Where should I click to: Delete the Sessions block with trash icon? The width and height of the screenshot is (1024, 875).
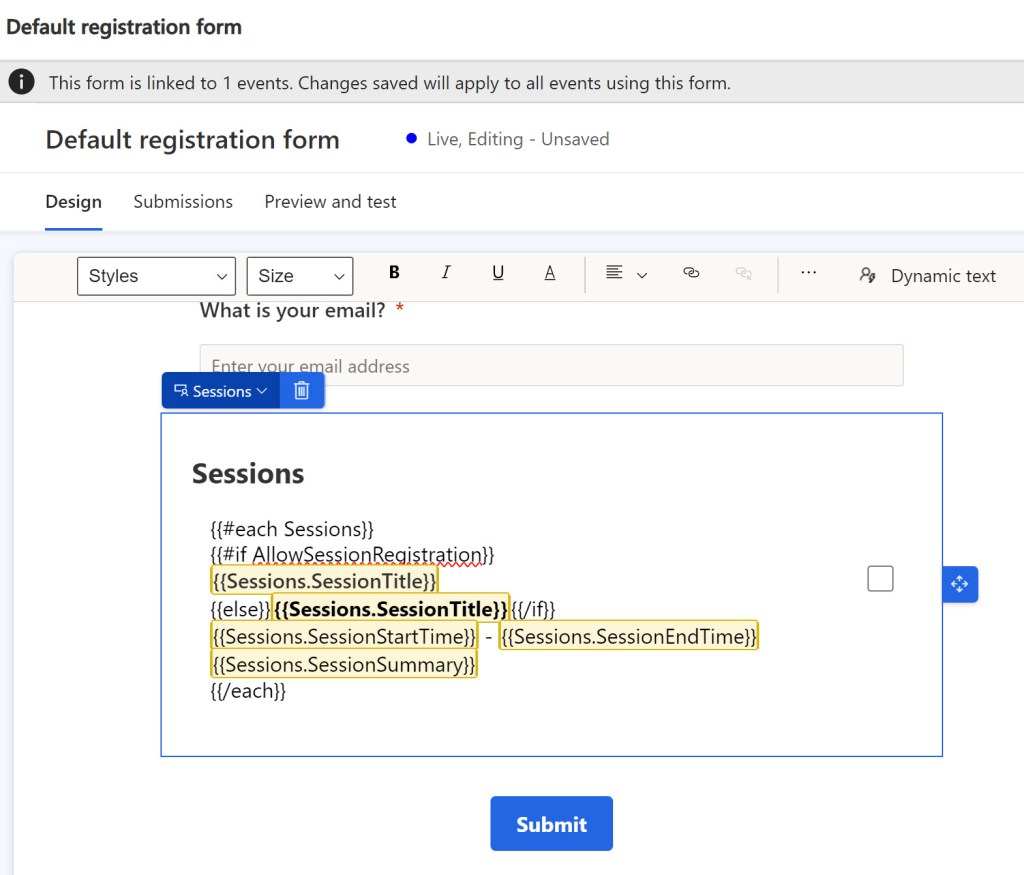[302, 391]
